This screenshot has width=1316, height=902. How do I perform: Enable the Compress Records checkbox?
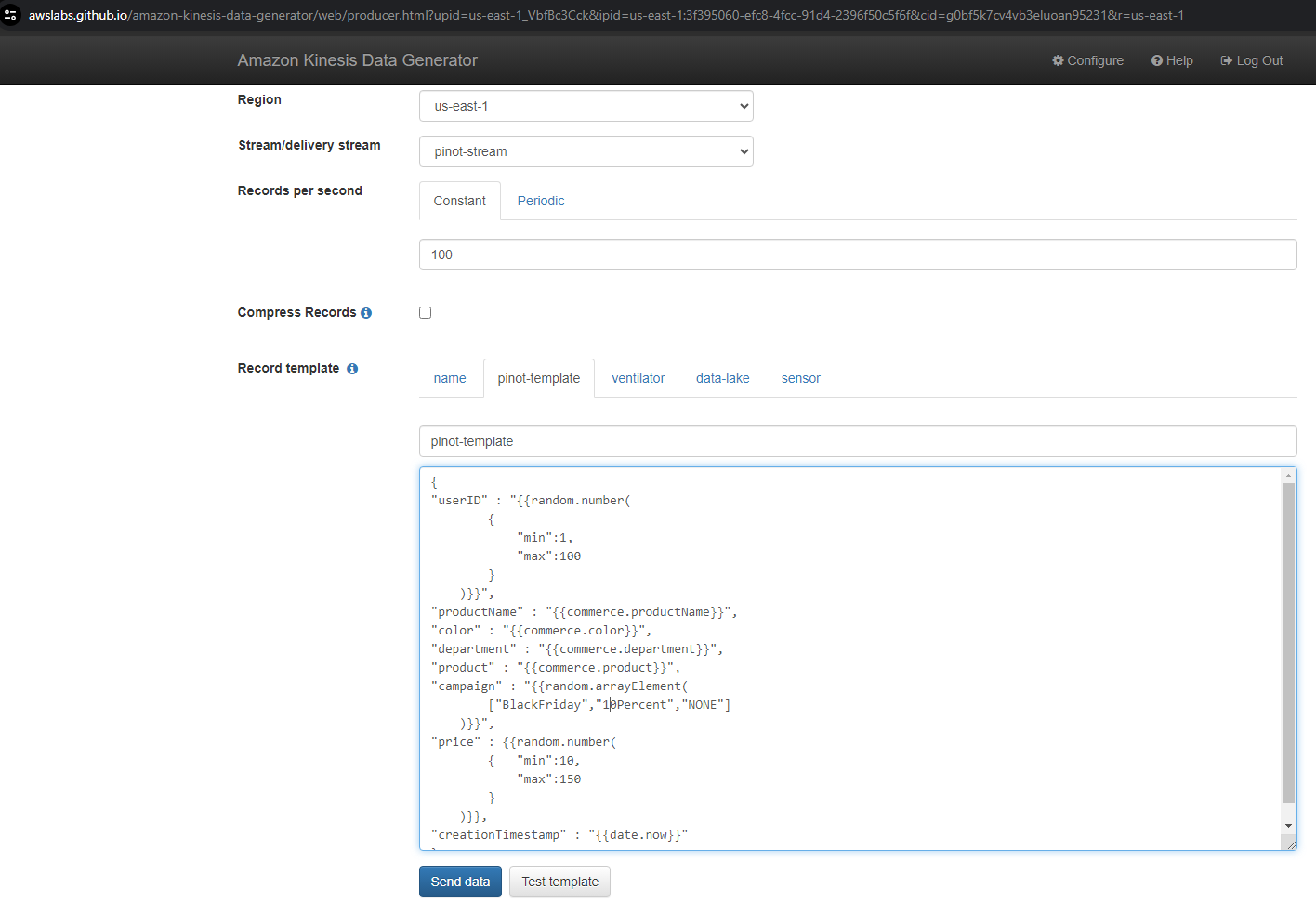coord(425,312)
